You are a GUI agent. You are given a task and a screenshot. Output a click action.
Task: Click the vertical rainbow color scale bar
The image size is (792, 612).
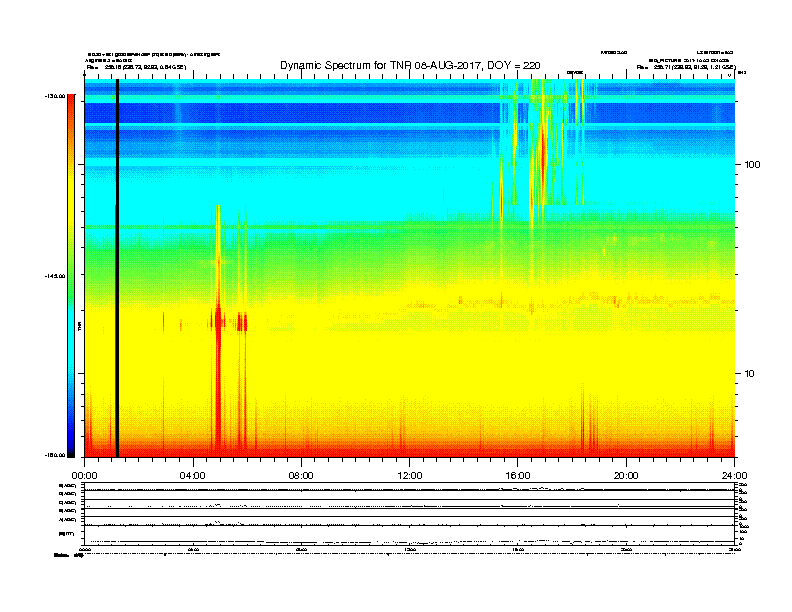(x=71, y=276)
